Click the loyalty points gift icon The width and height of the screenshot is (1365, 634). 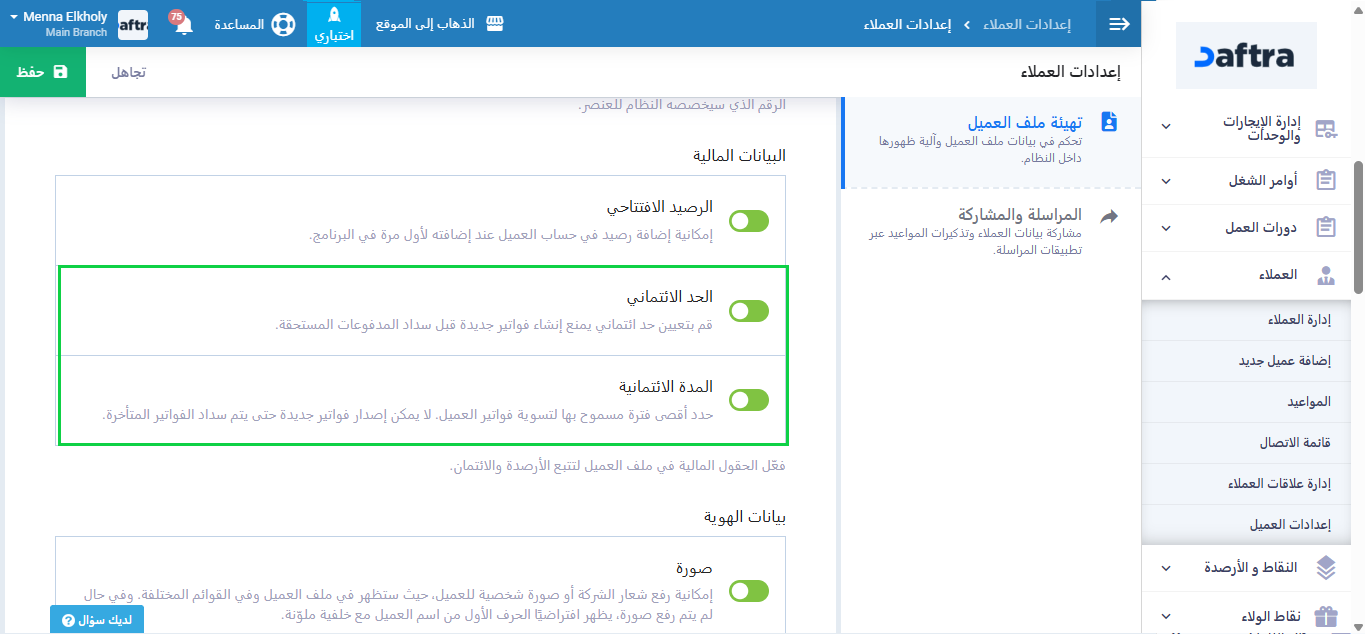point(1325,616)
